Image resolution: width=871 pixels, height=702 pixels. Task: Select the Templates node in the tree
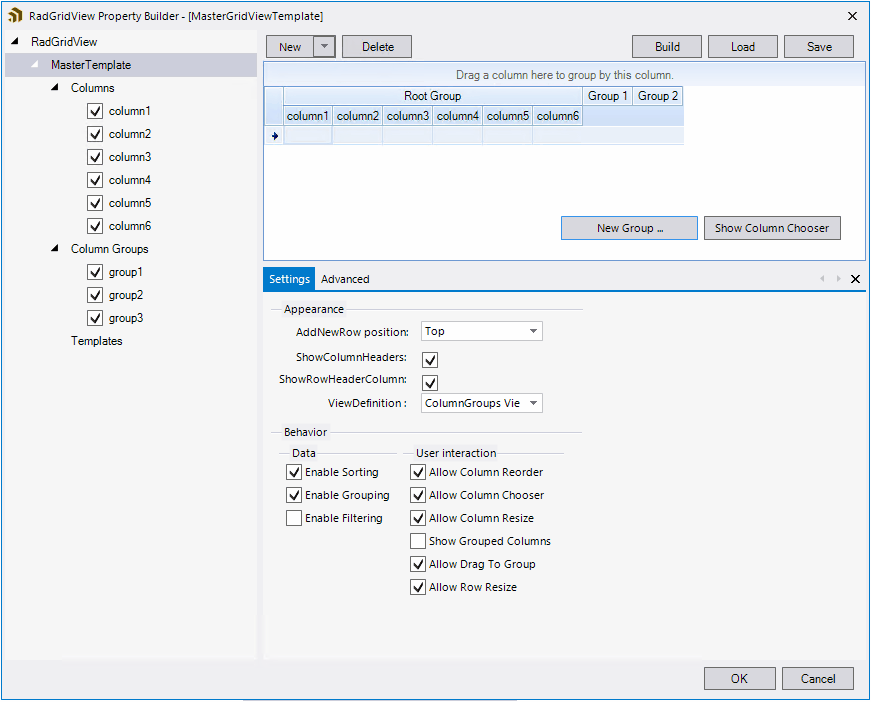click(x=96, y=341)
